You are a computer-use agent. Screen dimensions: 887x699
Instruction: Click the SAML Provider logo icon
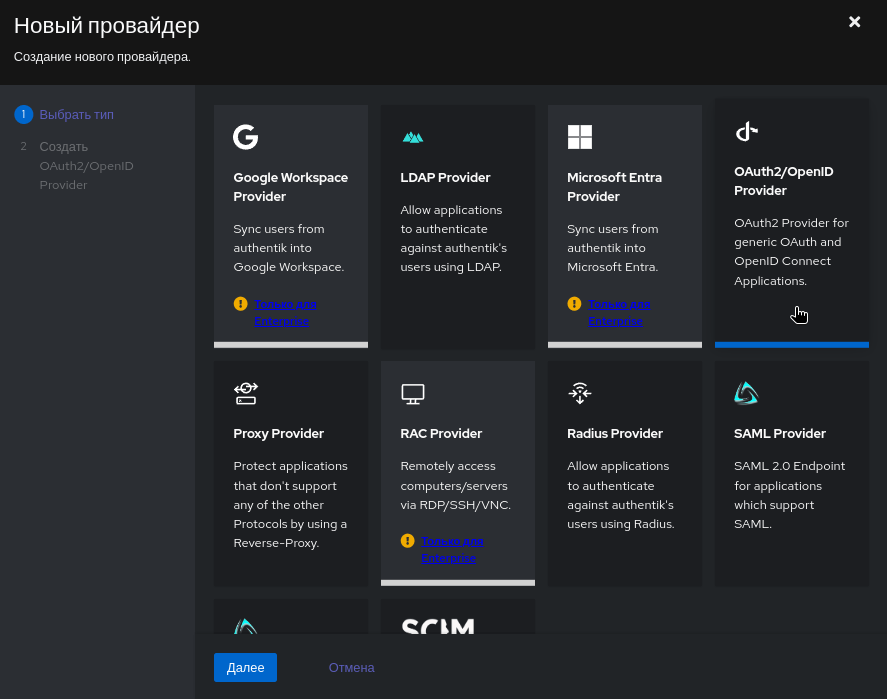(x=746, y=393)
